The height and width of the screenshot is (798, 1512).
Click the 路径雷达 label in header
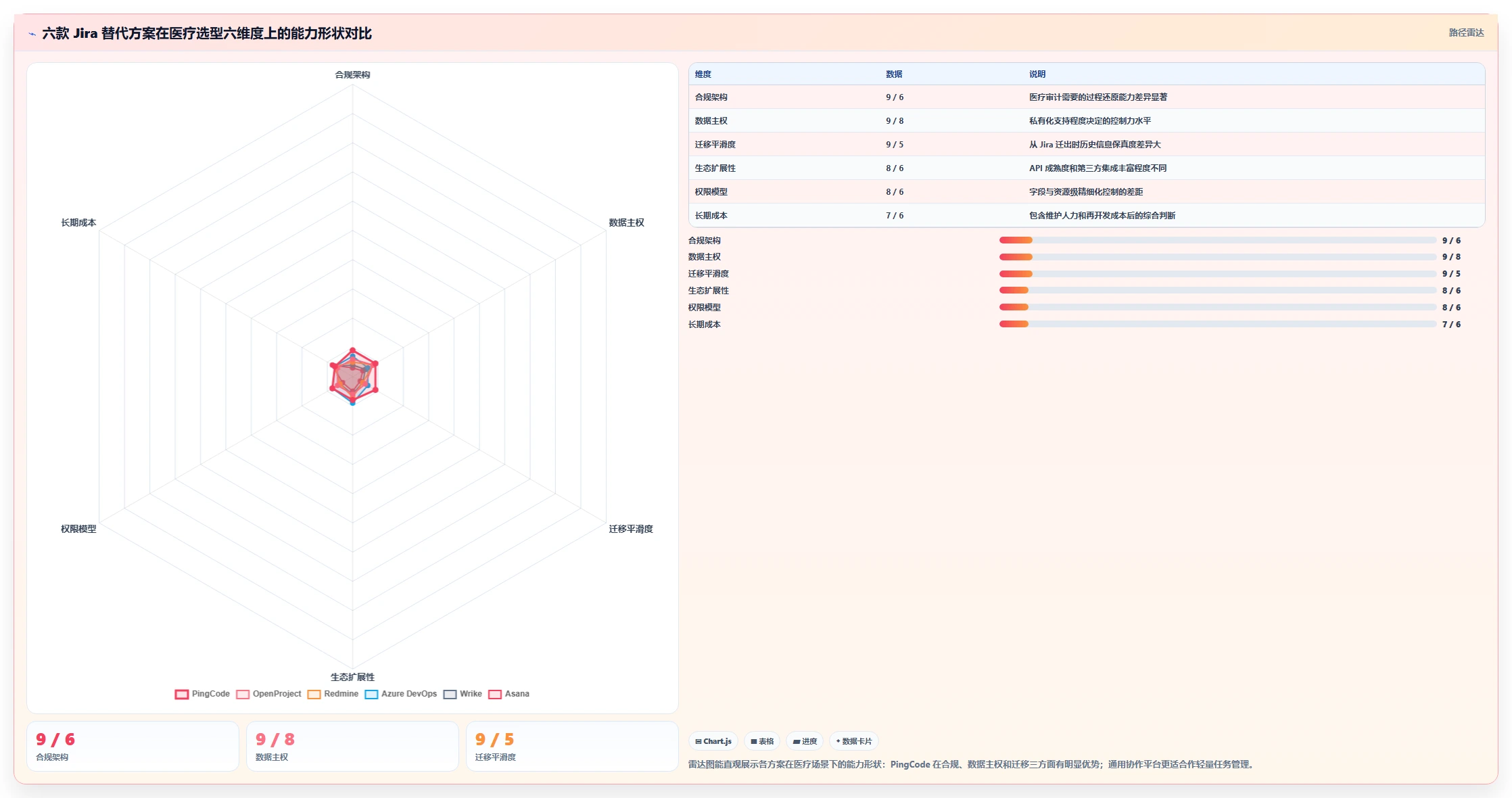coord(1466,32)
